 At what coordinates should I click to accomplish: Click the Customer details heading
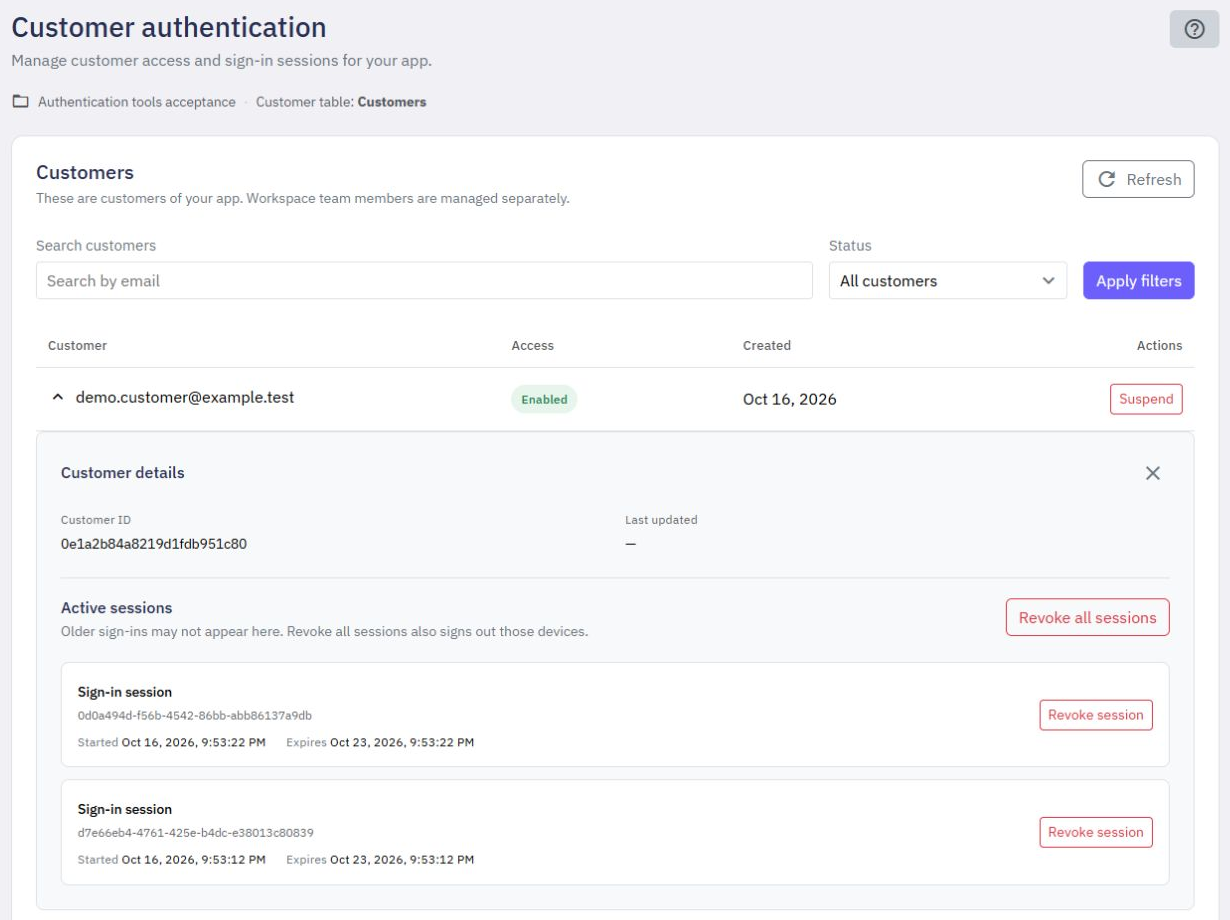tap(123, 473)
